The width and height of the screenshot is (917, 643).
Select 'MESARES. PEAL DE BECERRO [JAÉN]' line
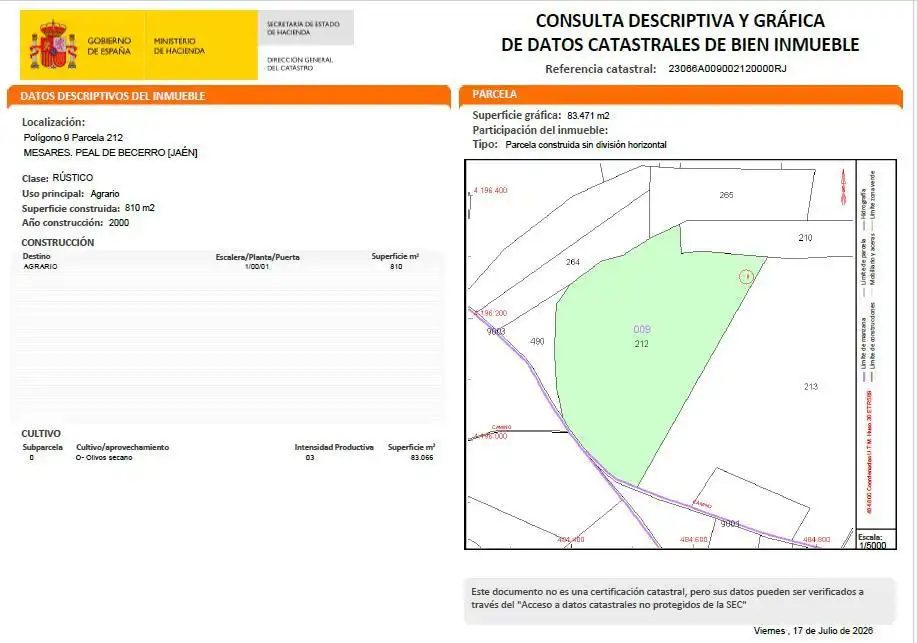111,152
